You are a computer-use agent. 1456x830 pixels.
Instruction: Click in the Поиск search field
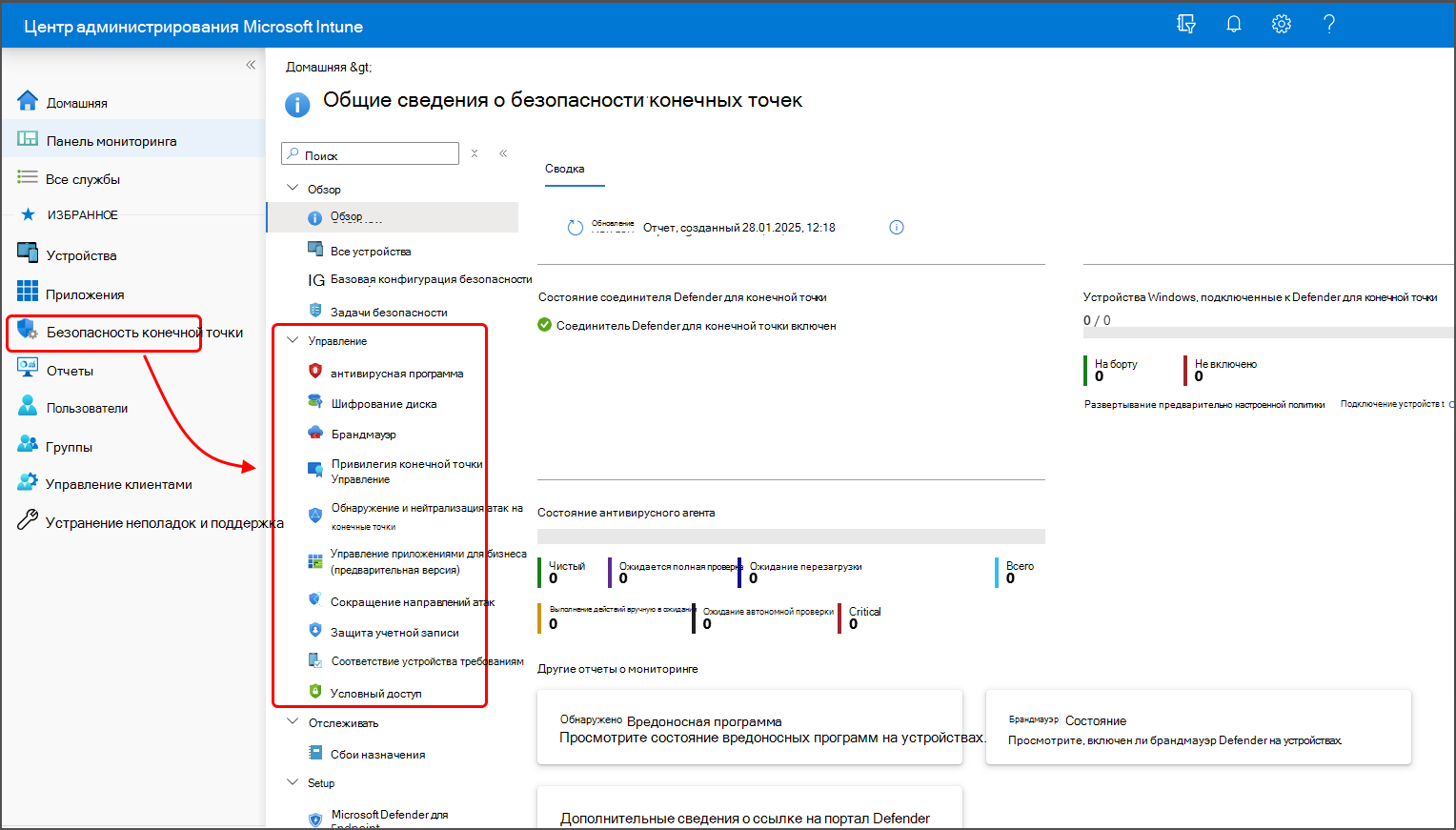click(371, 154)
